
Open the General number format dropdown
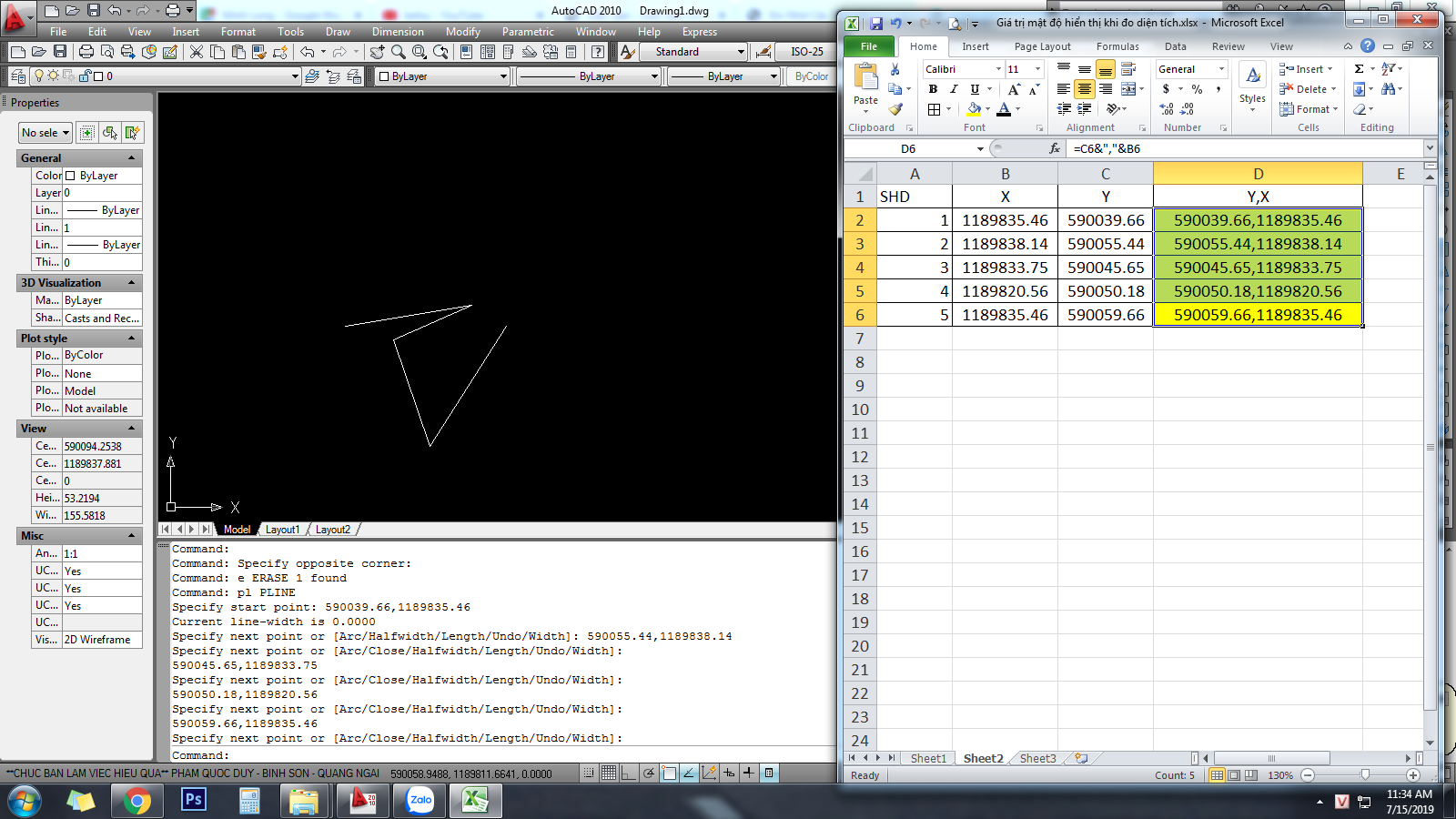point(1221,69)
